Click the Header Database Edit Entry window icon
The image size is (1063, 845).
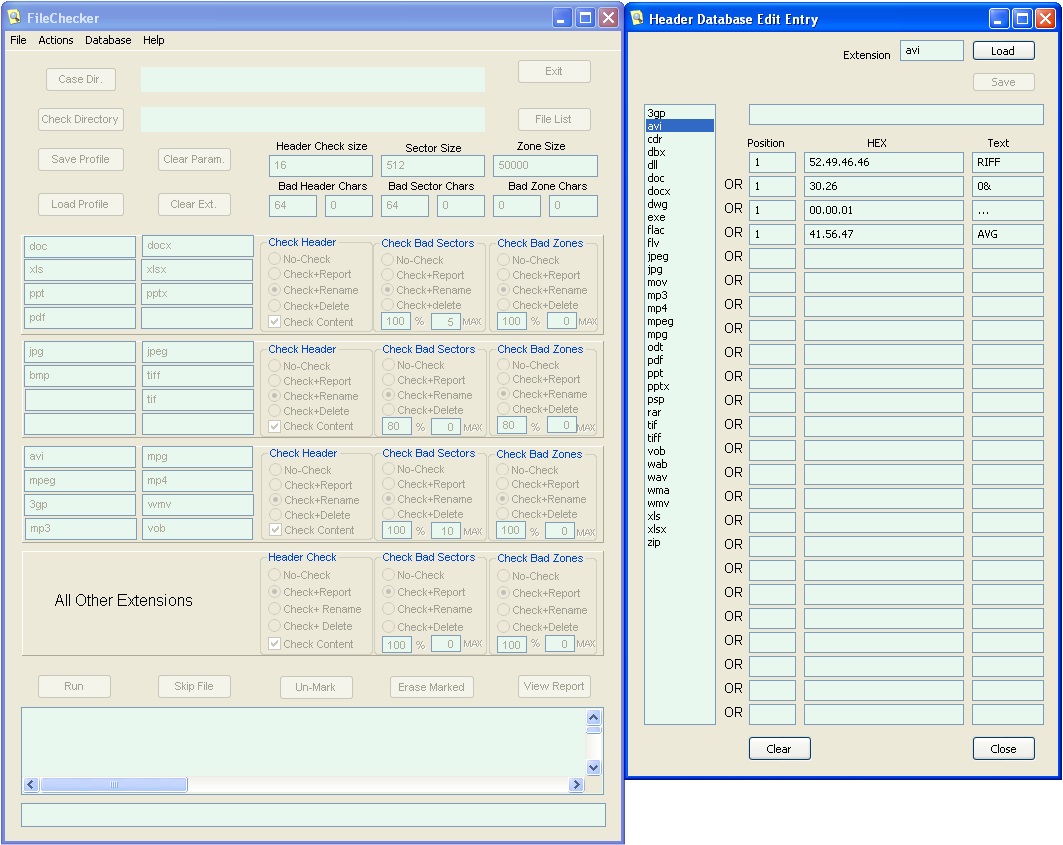click(x=637, y=18)
